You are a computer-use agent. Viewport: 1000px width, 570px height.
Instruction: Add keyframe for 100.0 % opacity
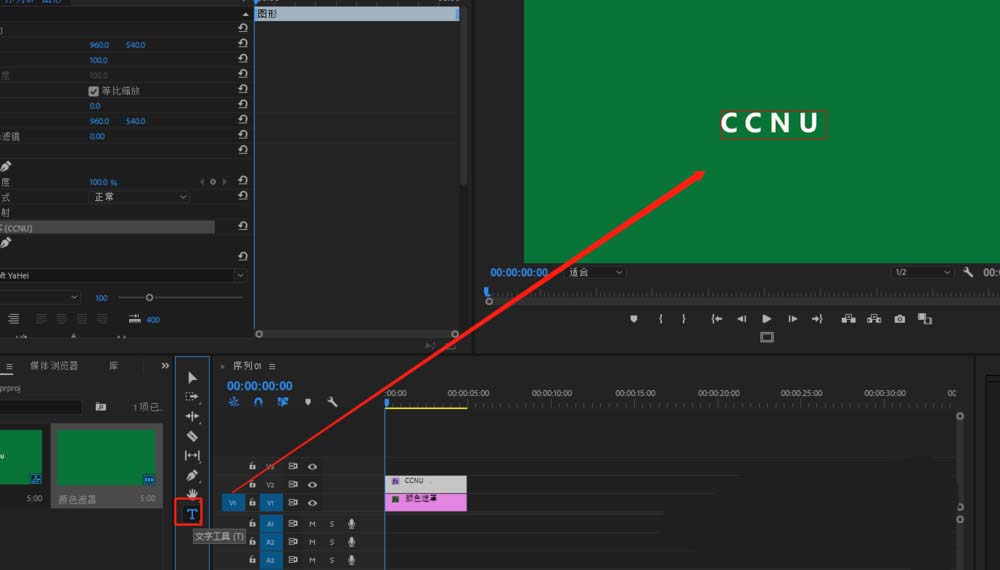tap(213, 182)
